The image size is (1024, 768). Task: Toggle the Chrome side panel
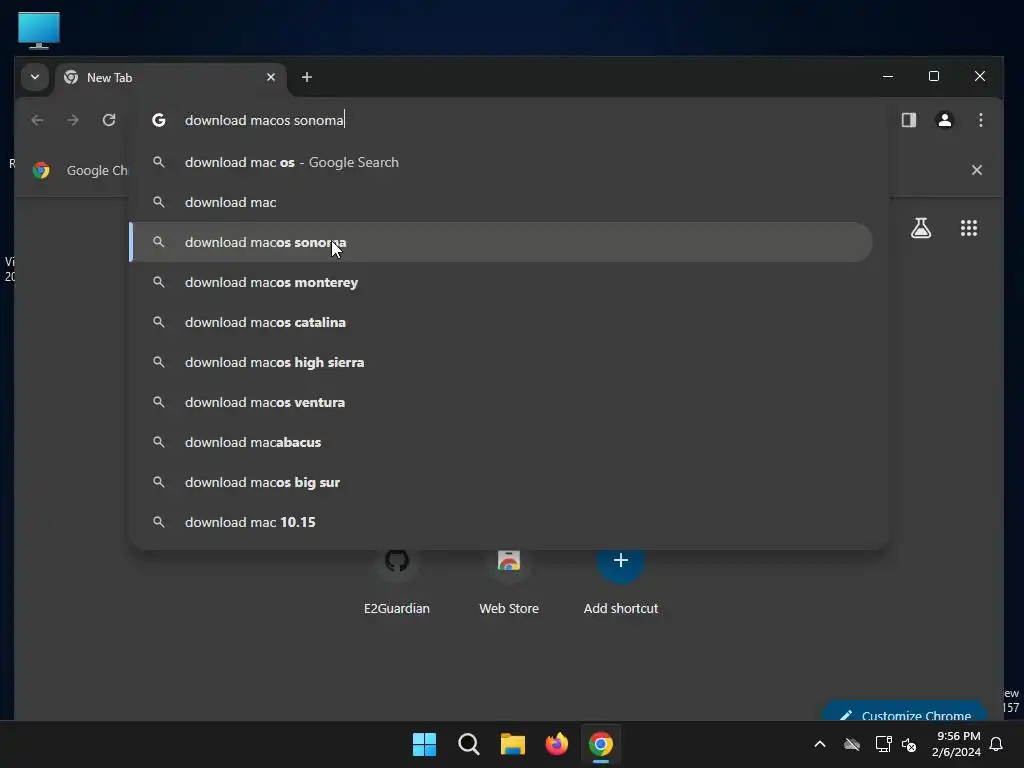click(908, 120)
